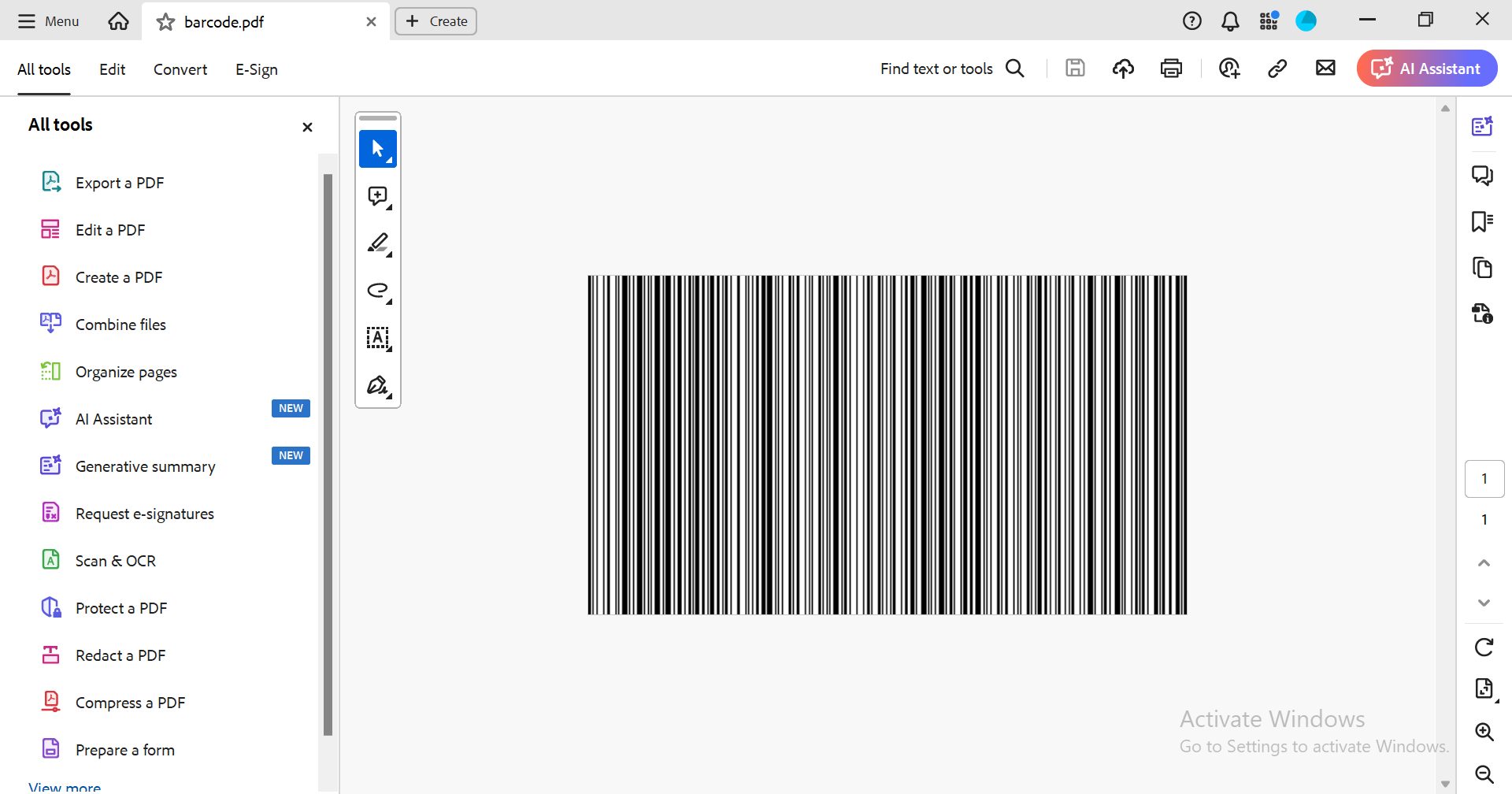Select the Add text box tool
The height and width of the screenshot is (794, 1512).
(x=378, y=338)
